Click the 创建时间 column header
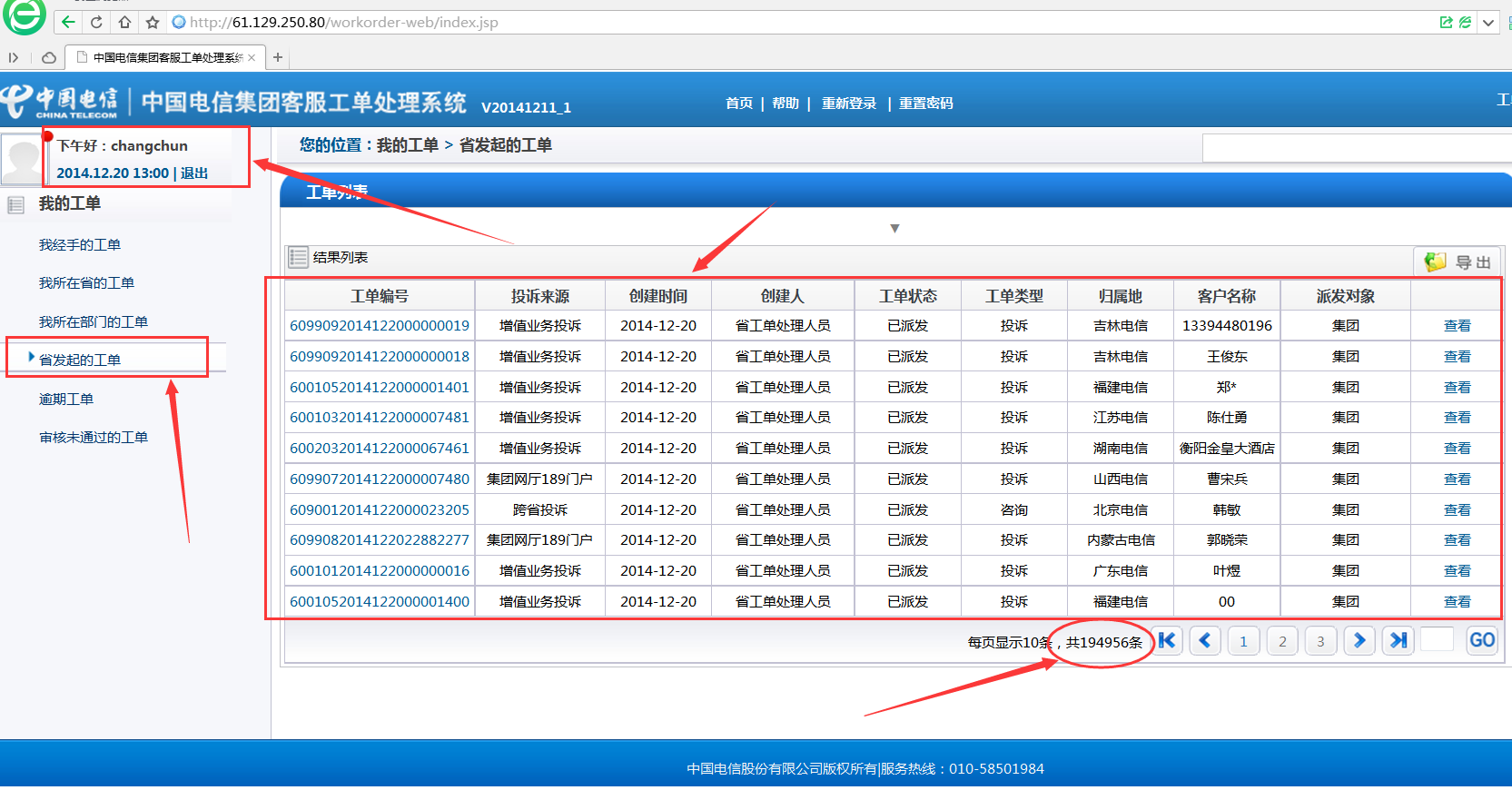The width and height of the screenshot is (1512, 800). point(658,296)
